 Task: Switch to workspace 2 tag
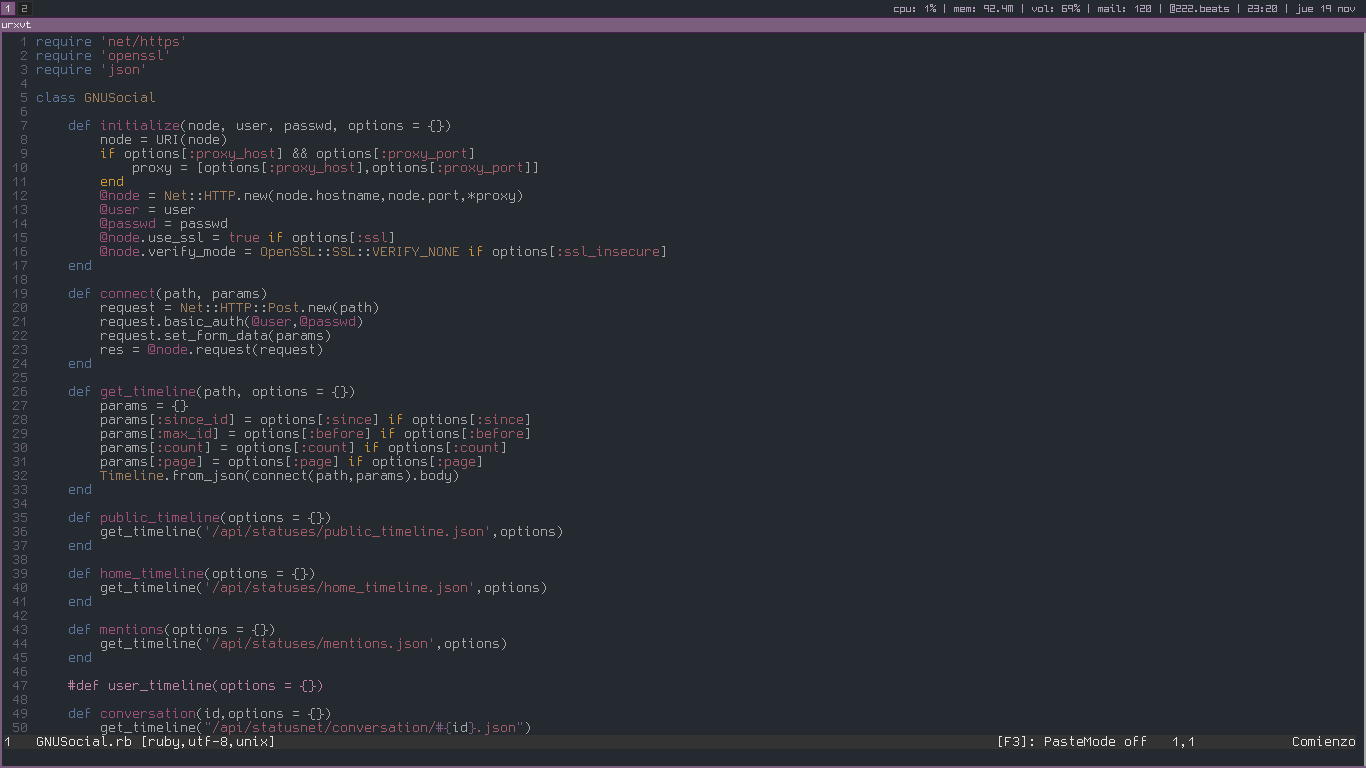[24, 8]
